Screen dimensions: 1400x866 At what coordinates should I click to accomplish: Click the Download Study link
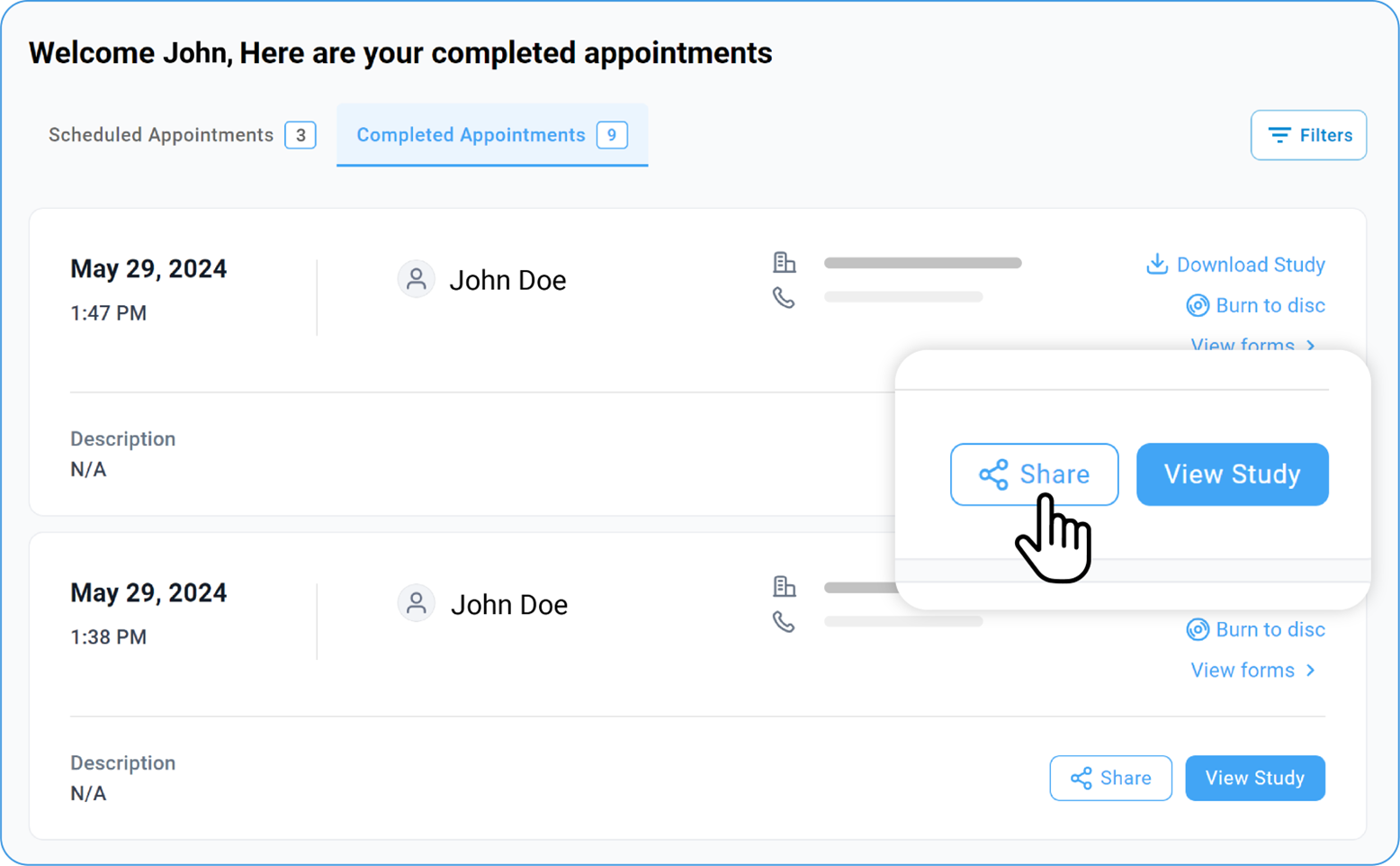1250,265
